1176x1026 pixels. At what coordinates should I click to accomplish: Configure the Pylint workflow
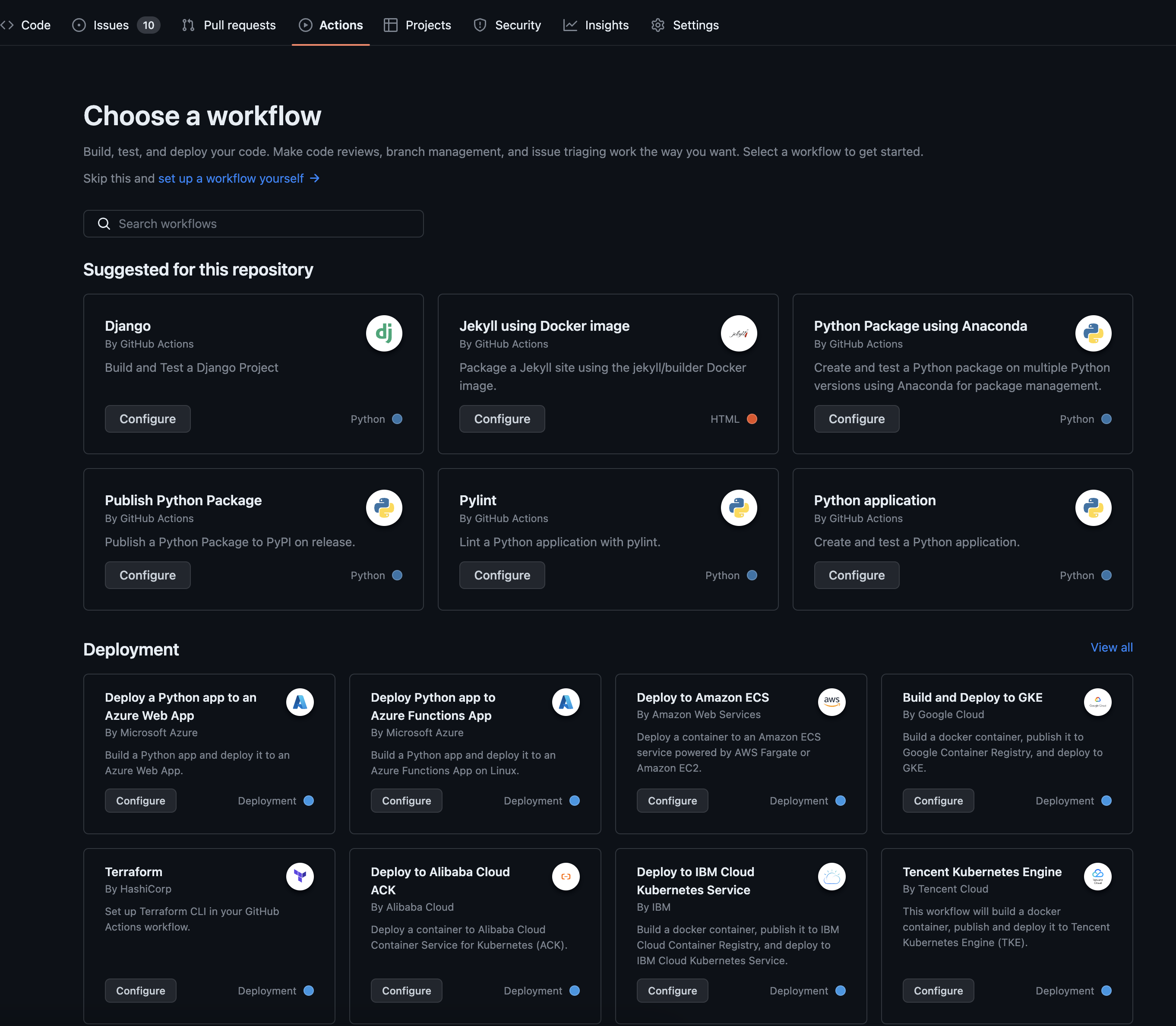click(502, 576)
